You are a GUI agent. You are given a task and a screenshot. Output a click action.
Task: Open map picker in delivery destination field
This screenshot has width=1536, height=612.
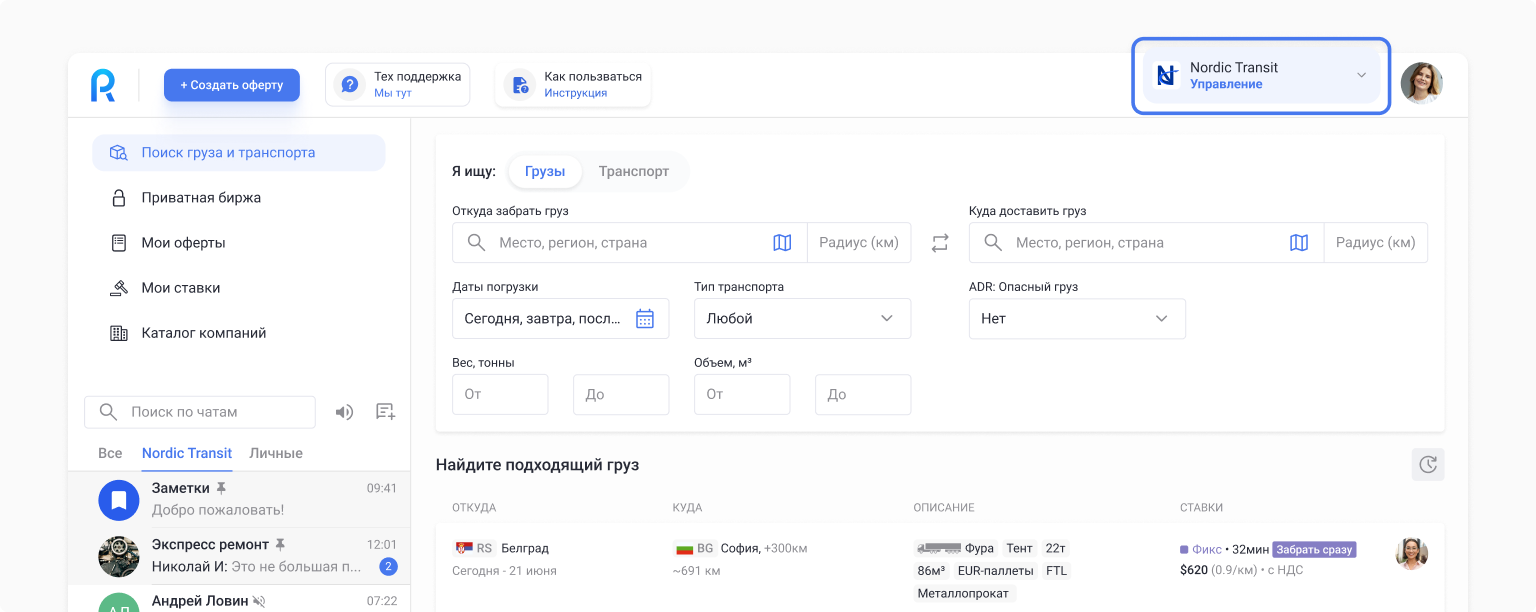coord(1298,243)
